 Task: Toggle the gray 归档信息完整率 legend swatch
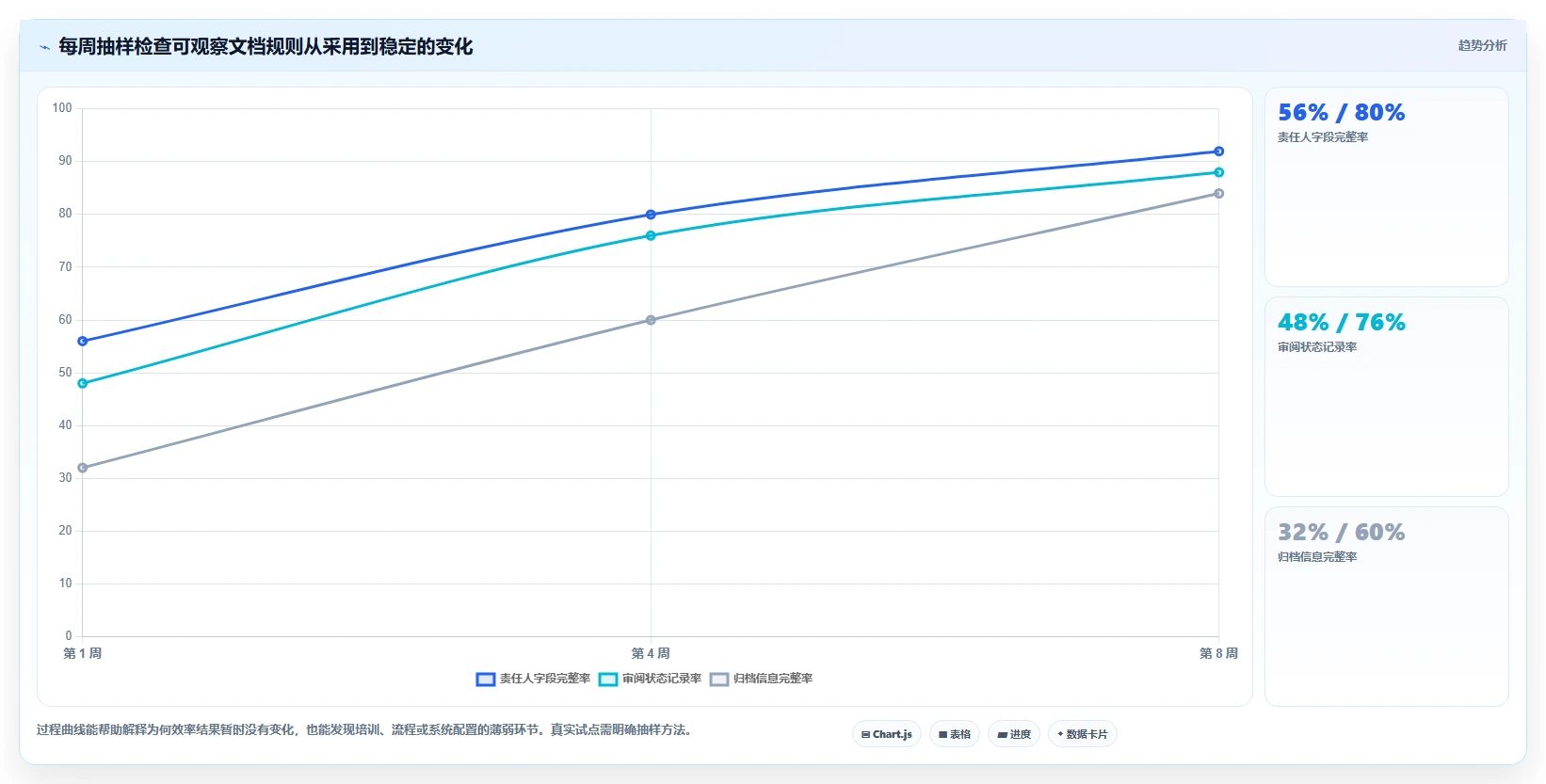[719, 679]
